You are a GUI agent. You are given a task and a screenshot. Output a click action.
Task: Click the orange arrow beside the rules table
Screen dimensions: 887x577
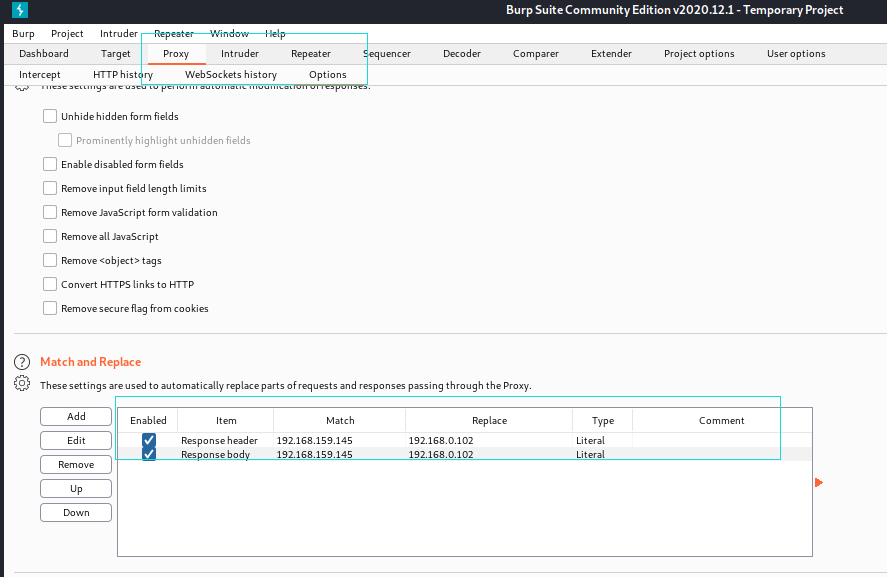pos(819,483)
